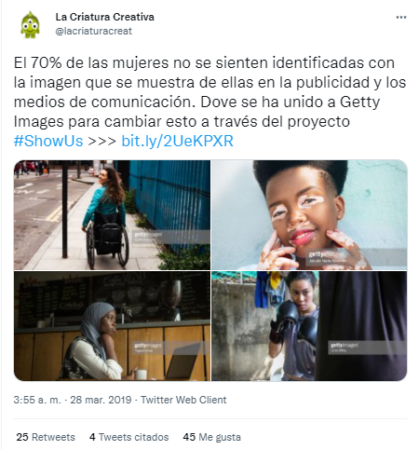
Task: View the 4 Tweets citados list
Action: point(129,437)
